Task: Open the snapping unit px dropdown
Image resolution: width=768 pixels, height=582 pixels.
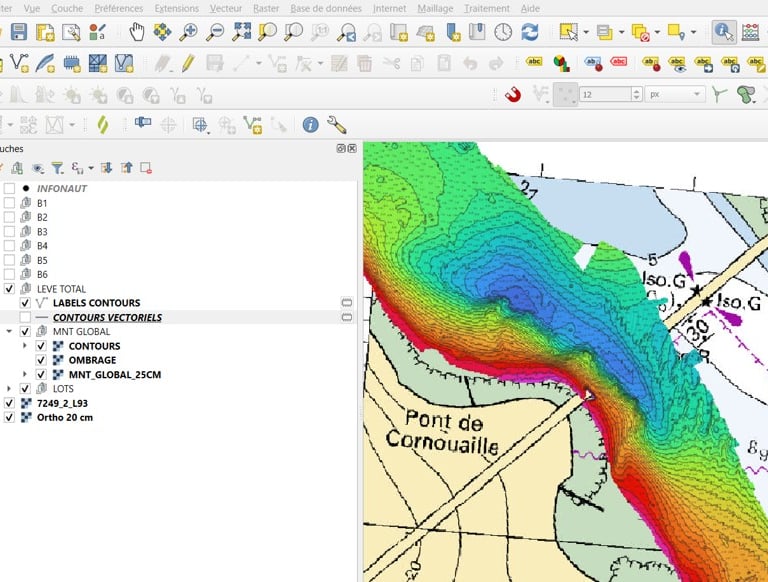Action: pyautogui.click(x=675, y=94)
